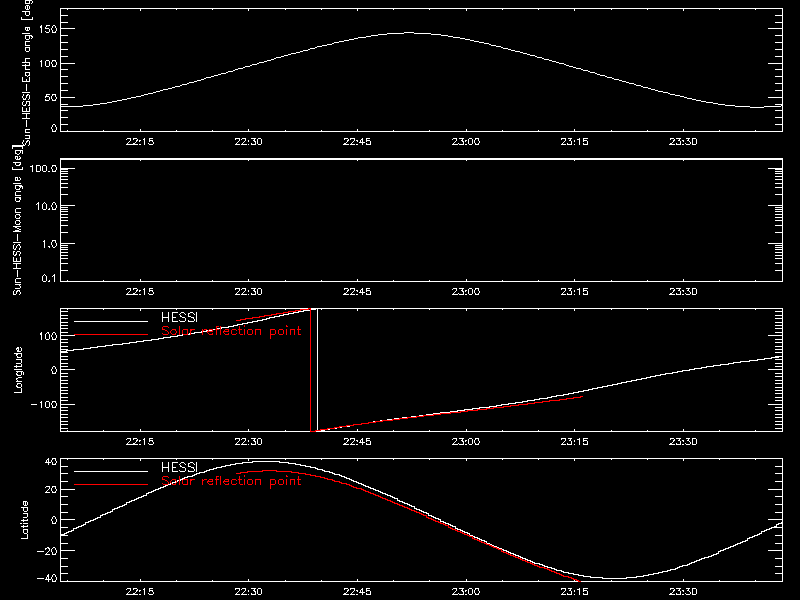Select the 23:00 label under the Latitude plot
800x600 pixels.
(x=466, y=592)
